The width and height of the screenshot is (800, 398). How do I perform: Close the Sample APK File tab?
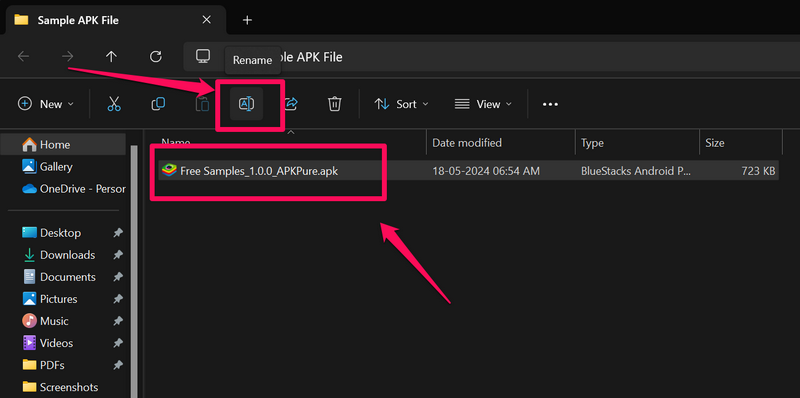tap(206, 20)
